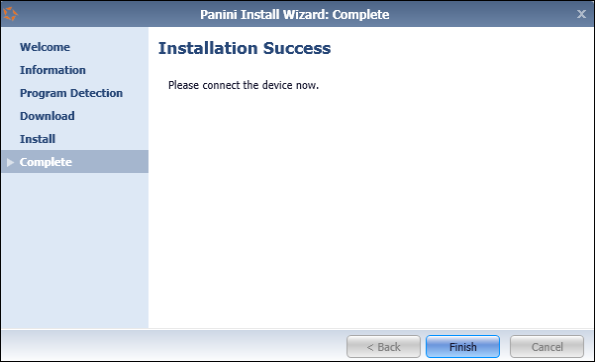Click the orange Panini logo icon
The height and width of the screenshot is (362, 595).
(x=10, y=14)
